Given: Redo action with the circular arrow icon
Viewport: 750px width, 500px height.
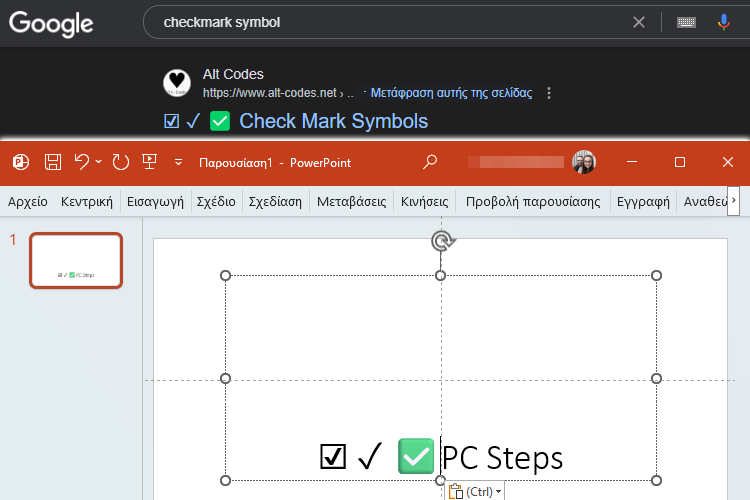Looking at the screenshot, I should point(121,162).
